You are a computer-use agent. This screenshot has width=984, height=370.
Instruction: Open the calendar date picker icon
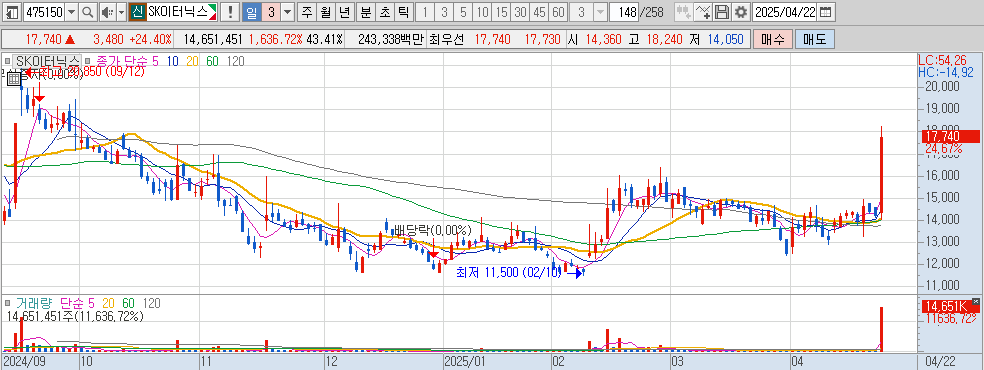[x=826, y=11]
